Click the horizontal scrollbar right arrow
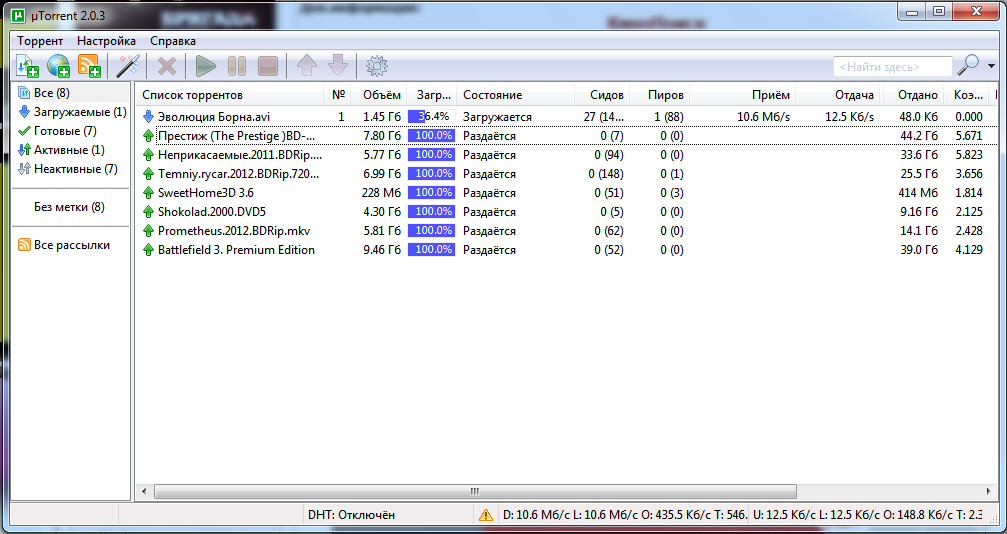 [x=988, y=491]
